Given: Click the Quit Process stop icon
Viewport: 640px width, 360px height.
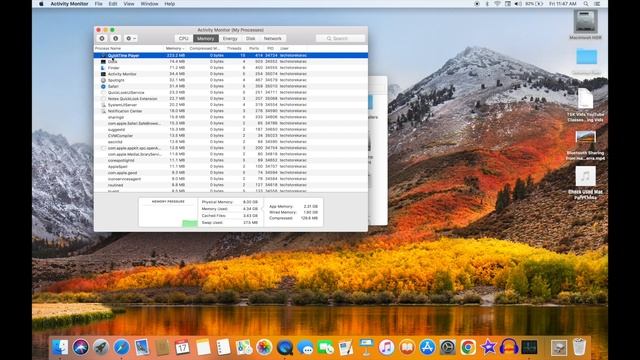Looking at the screenshot, I should [102, 38].
